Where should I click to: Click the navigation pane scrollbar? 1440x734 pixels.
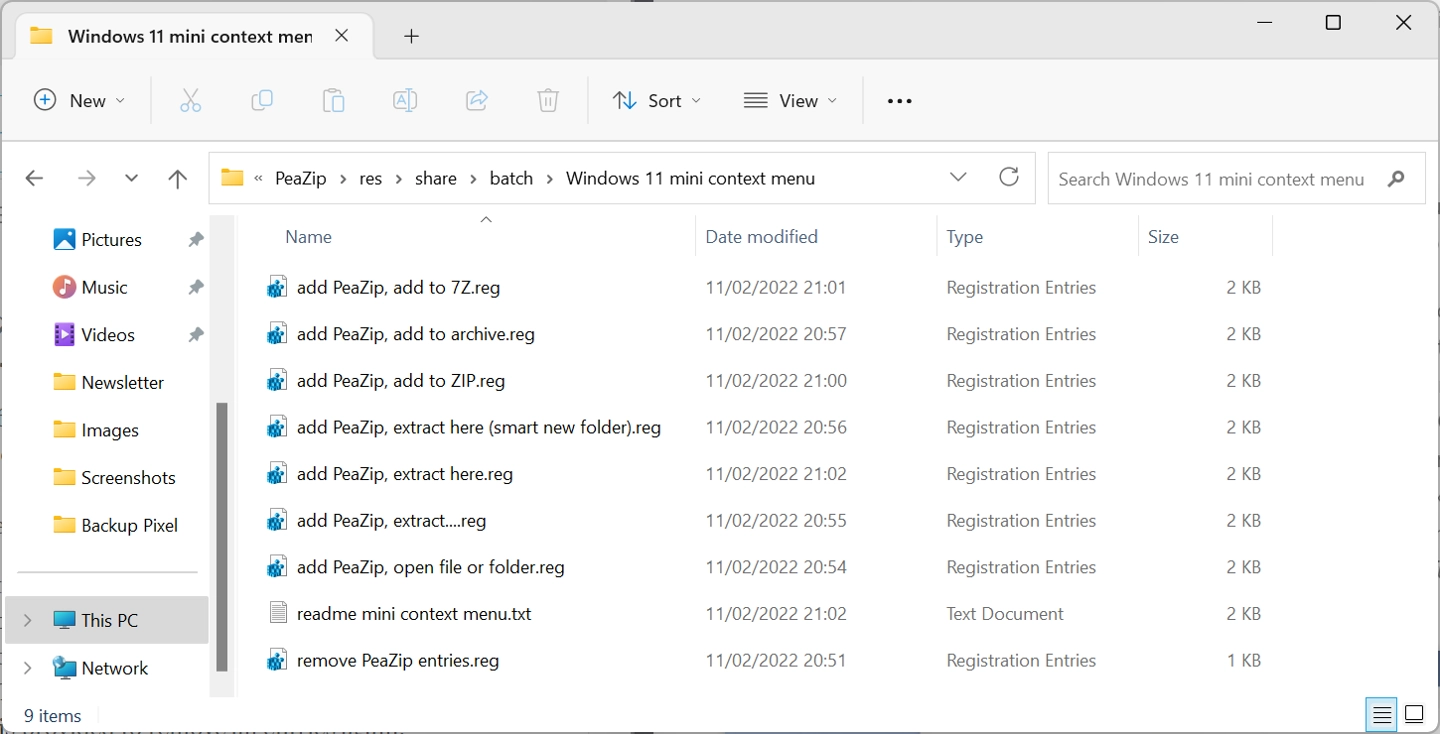pos(222,537)
